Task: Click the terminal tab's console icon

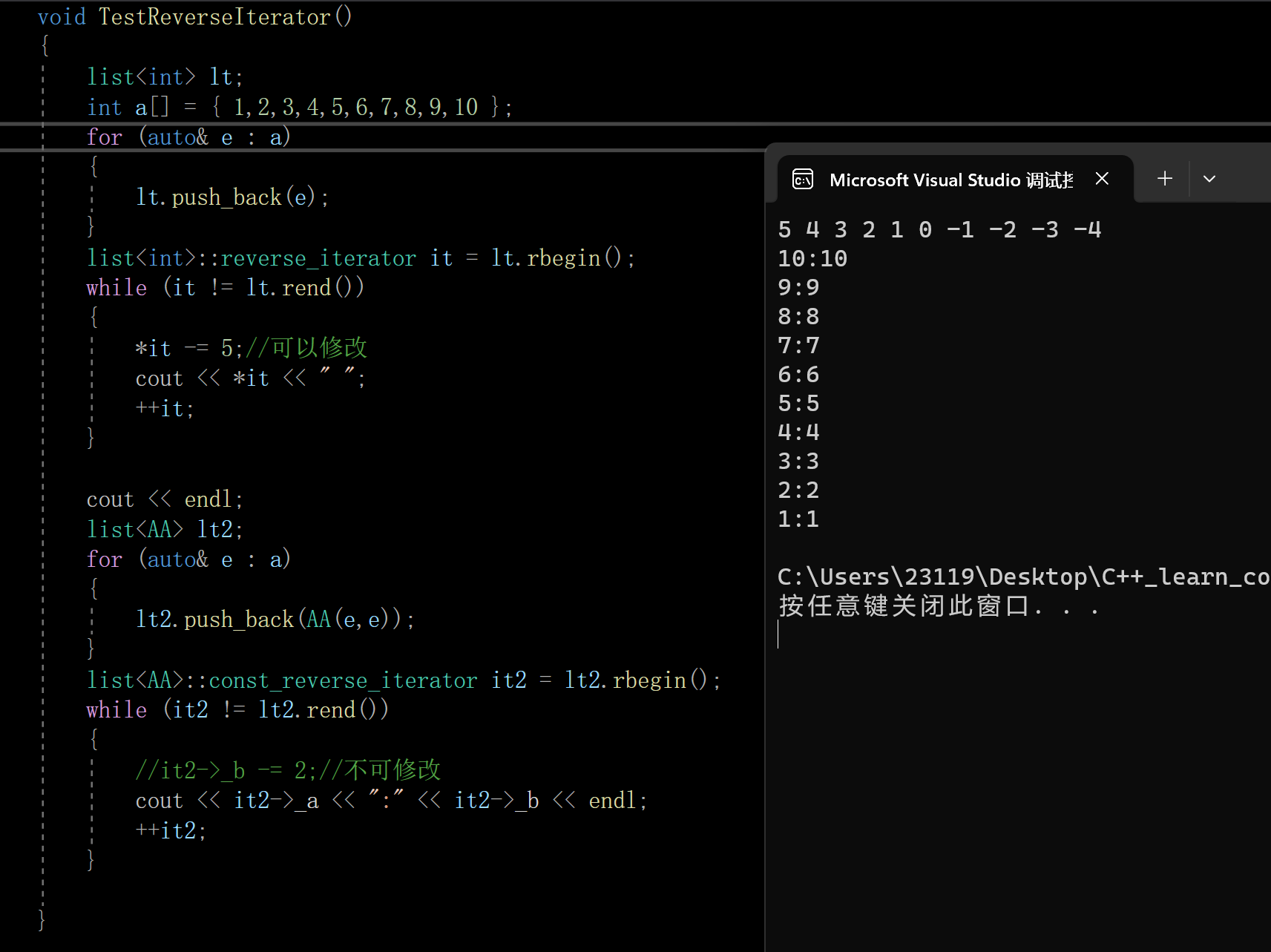Action: 803,180
